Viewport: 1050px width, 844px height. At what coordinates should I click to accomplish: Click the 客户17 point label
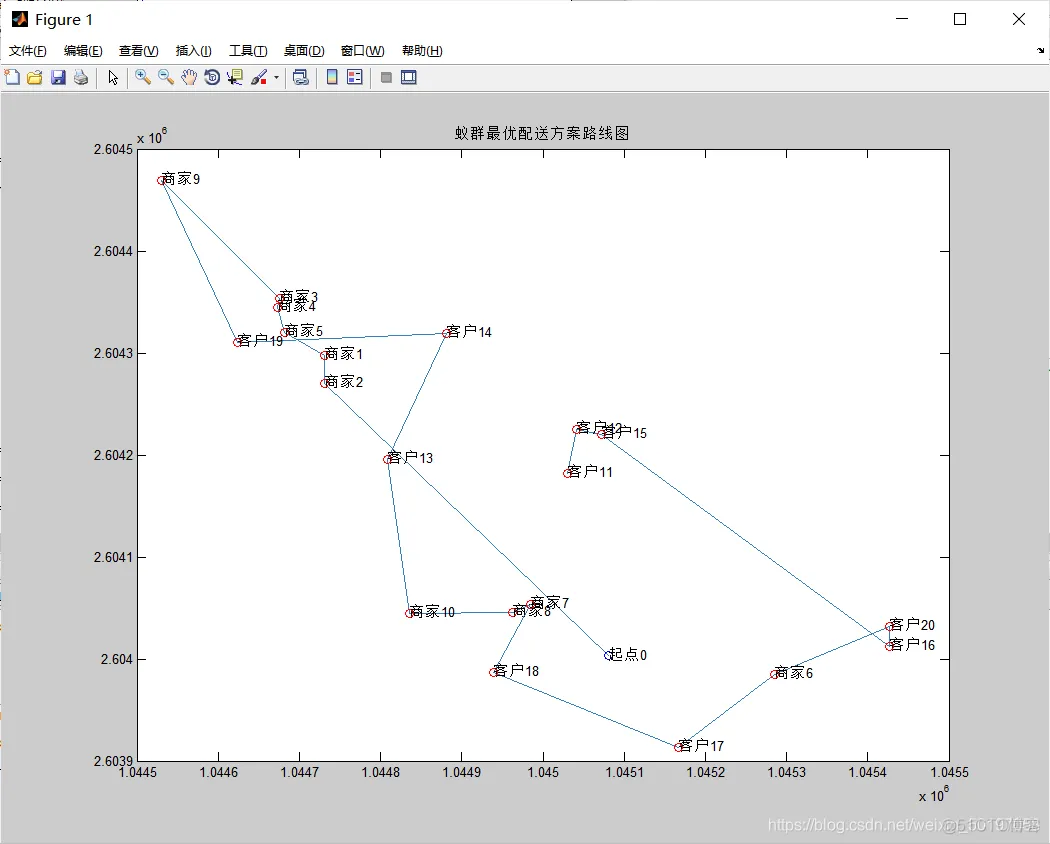coord(701,746)
